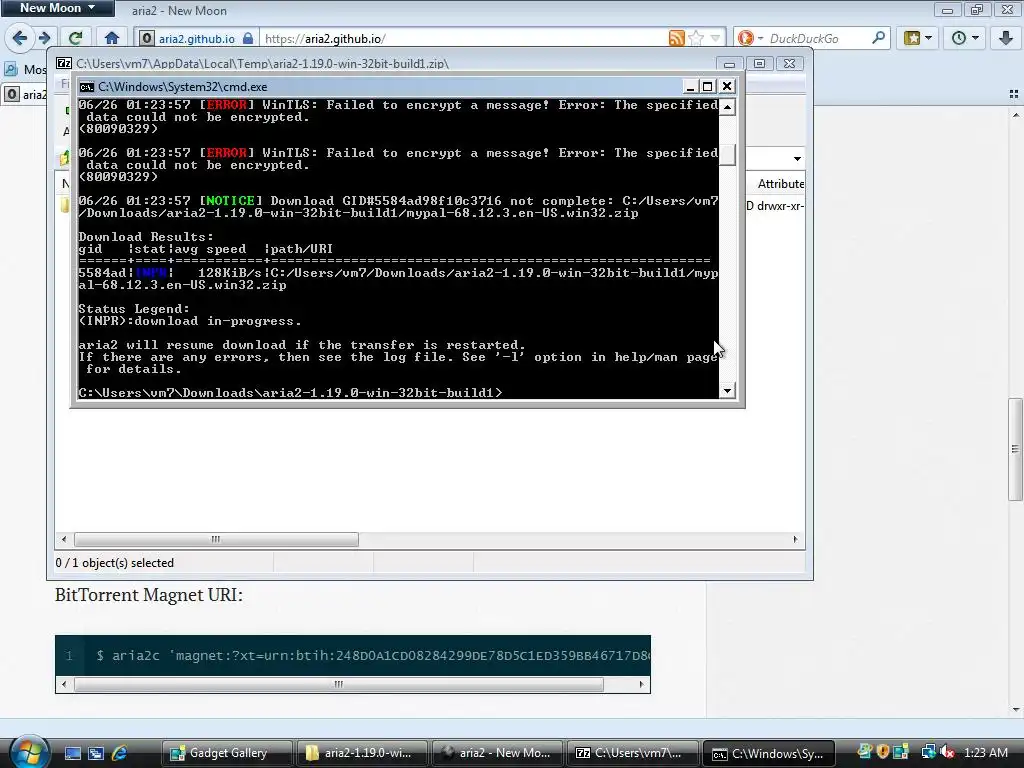This screenshot has height=768, width=1024.
Task: Open the New Moon application menu
Action: point(57,8)
